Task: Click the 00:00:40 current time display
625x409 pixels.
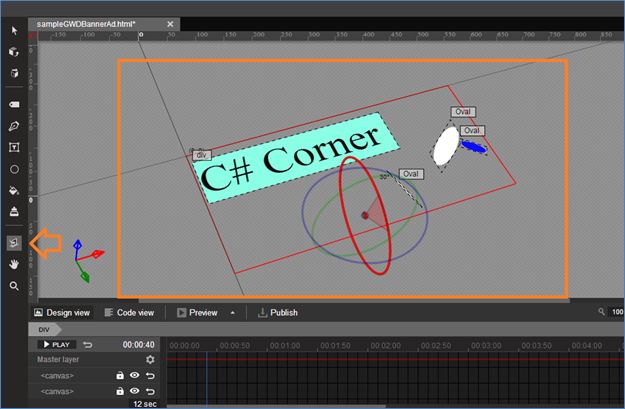Action: click(138, 345)
